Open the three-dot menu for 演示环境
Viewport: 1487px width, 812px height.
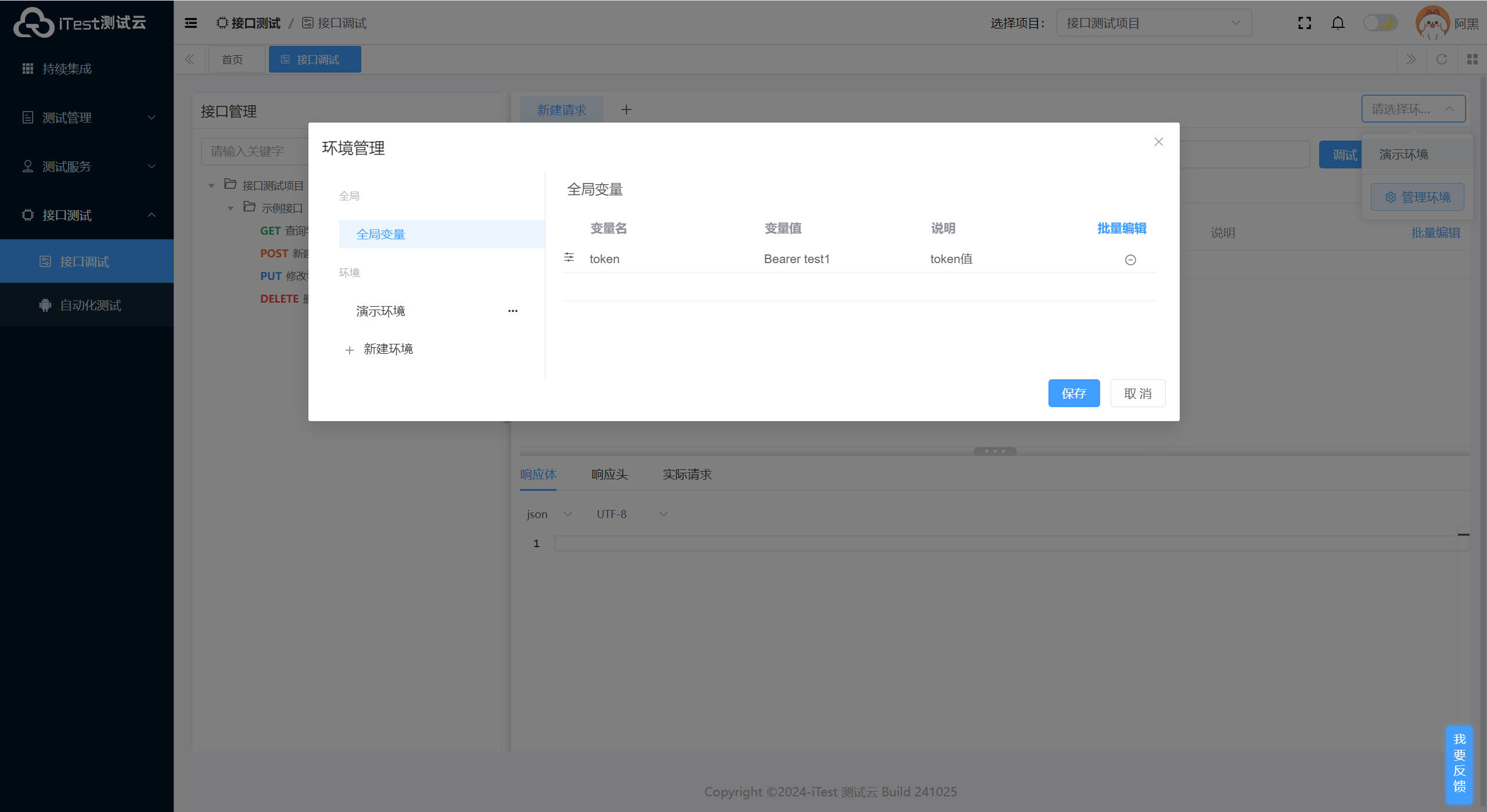coord(512,311)
